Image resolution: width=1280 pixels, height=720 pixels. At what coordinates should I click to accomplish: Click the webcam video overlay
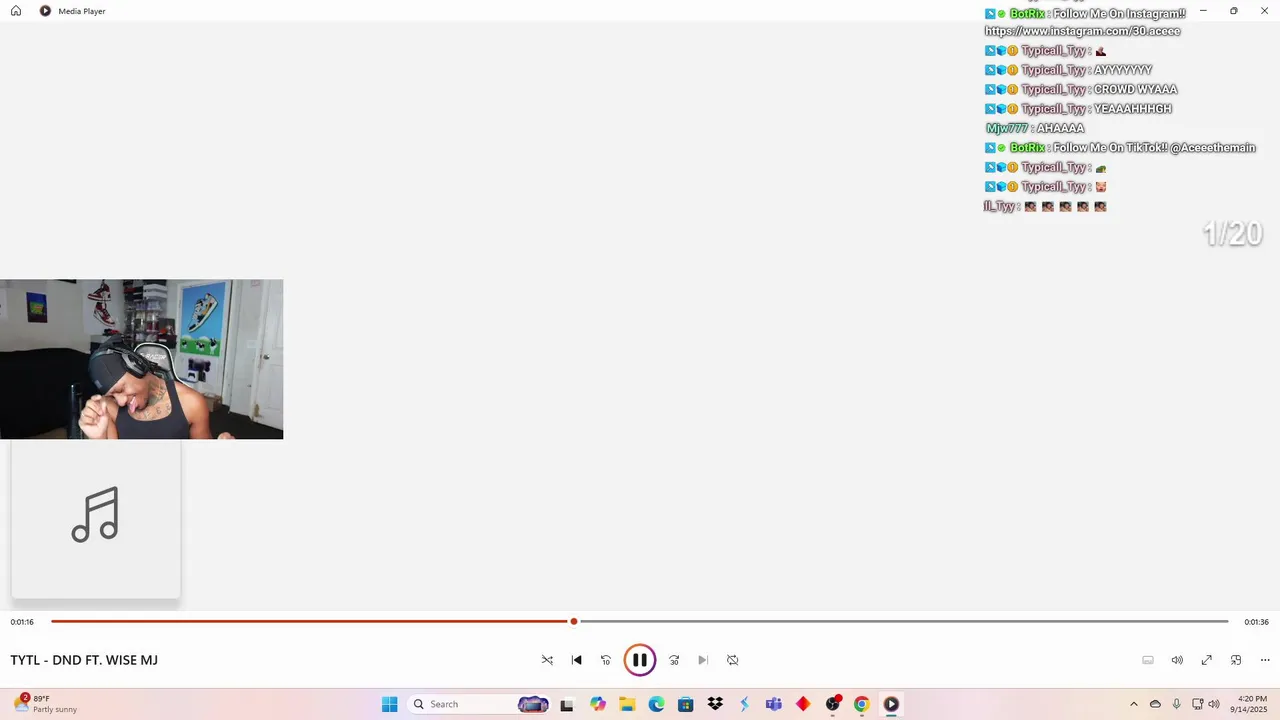pos(141,359)
